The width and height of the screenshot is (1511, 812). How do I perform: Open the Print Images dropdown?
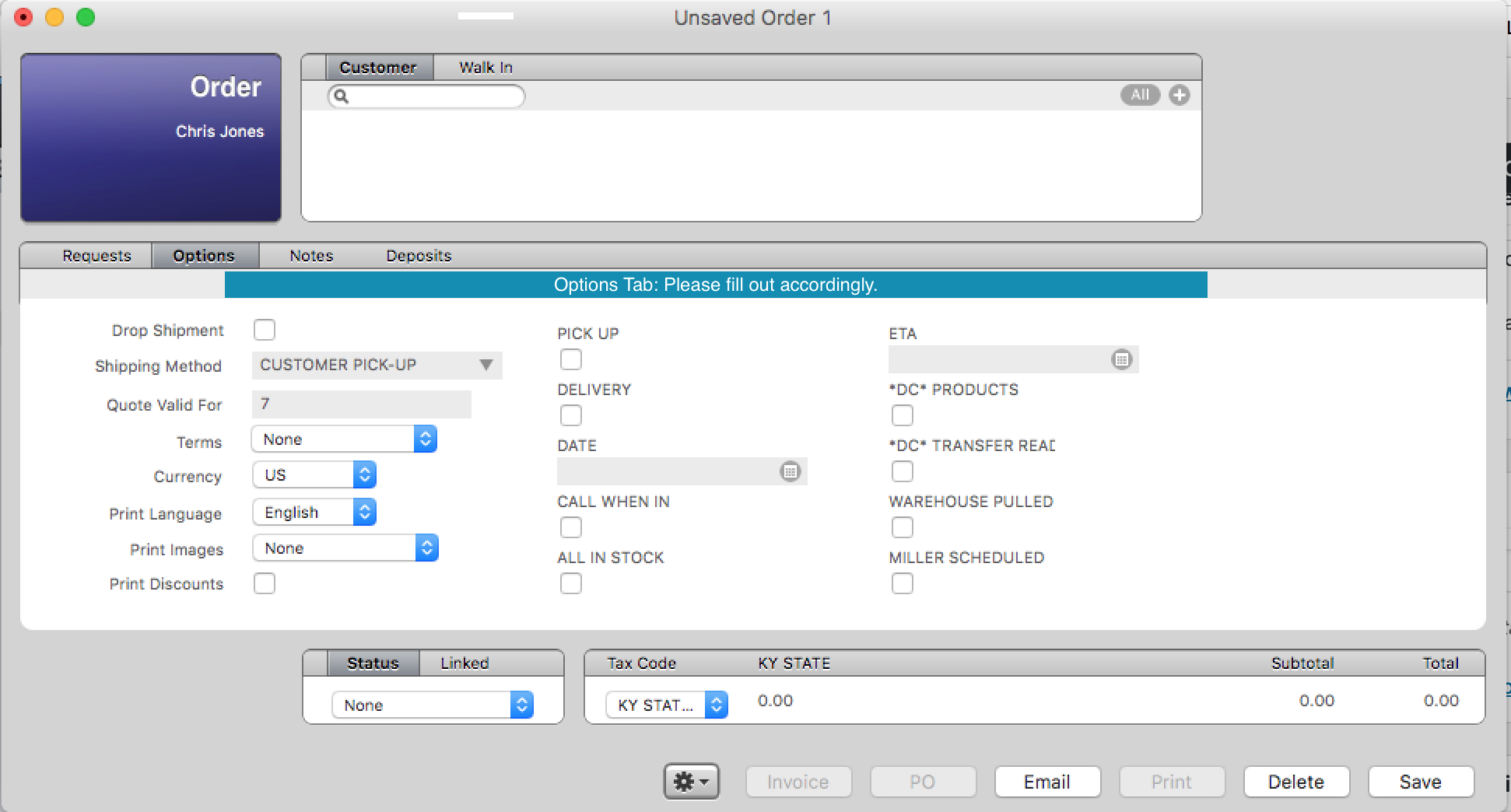(x=345, y=548)
